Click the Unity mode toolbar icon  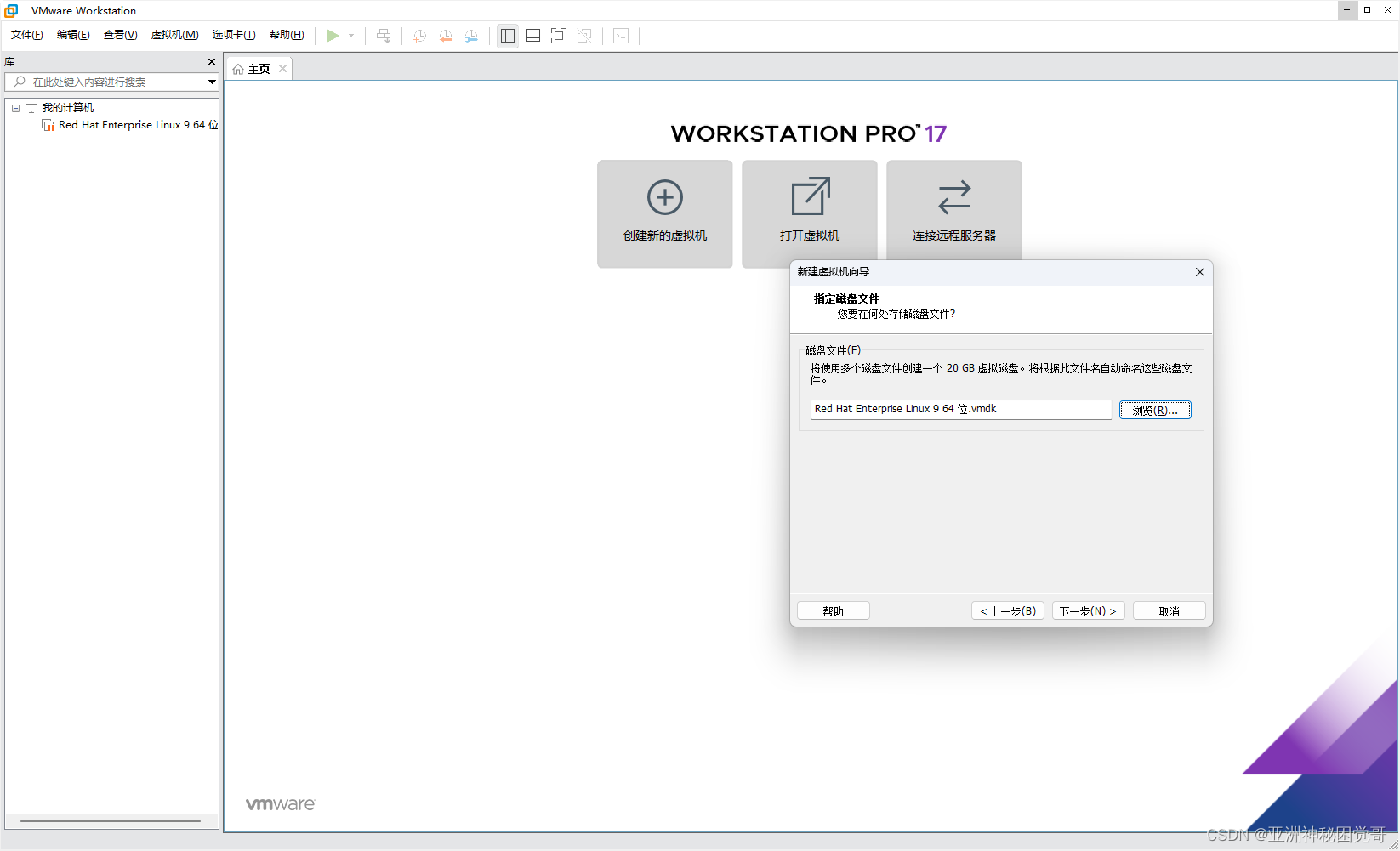tap(584, 36)
